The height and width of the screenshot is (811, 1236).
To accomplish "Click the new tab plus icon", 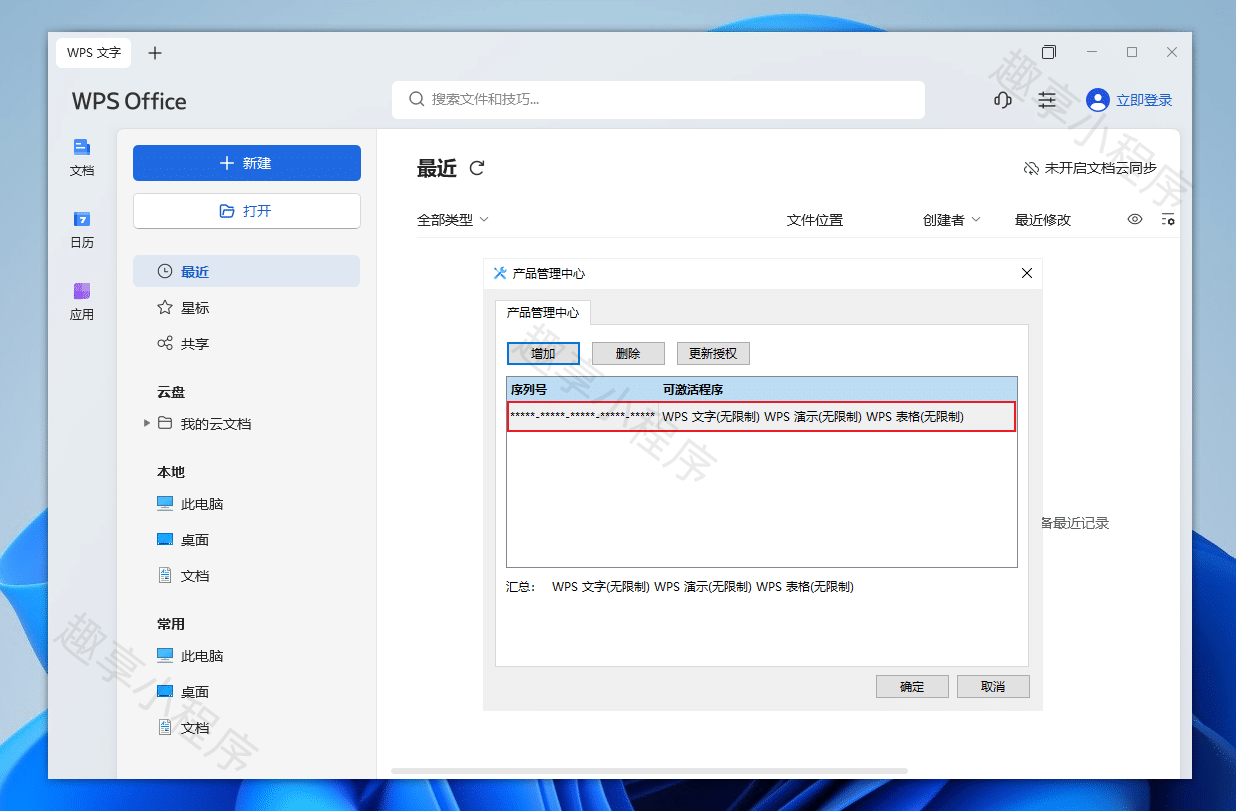I will pos(155,53).
